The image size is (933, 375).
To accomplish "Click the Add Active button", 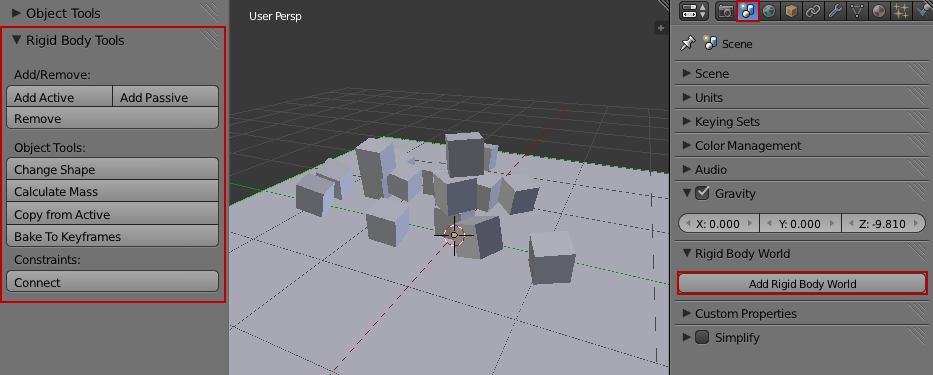I will click(x=59, y=96).
